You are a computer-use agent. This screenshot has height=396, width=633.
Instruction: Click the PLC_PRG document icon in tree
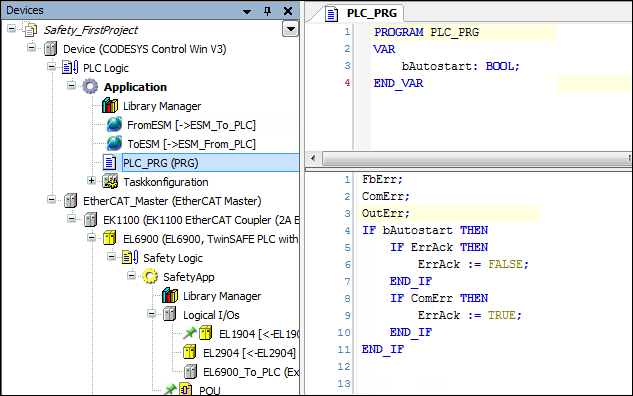(109, 163)
